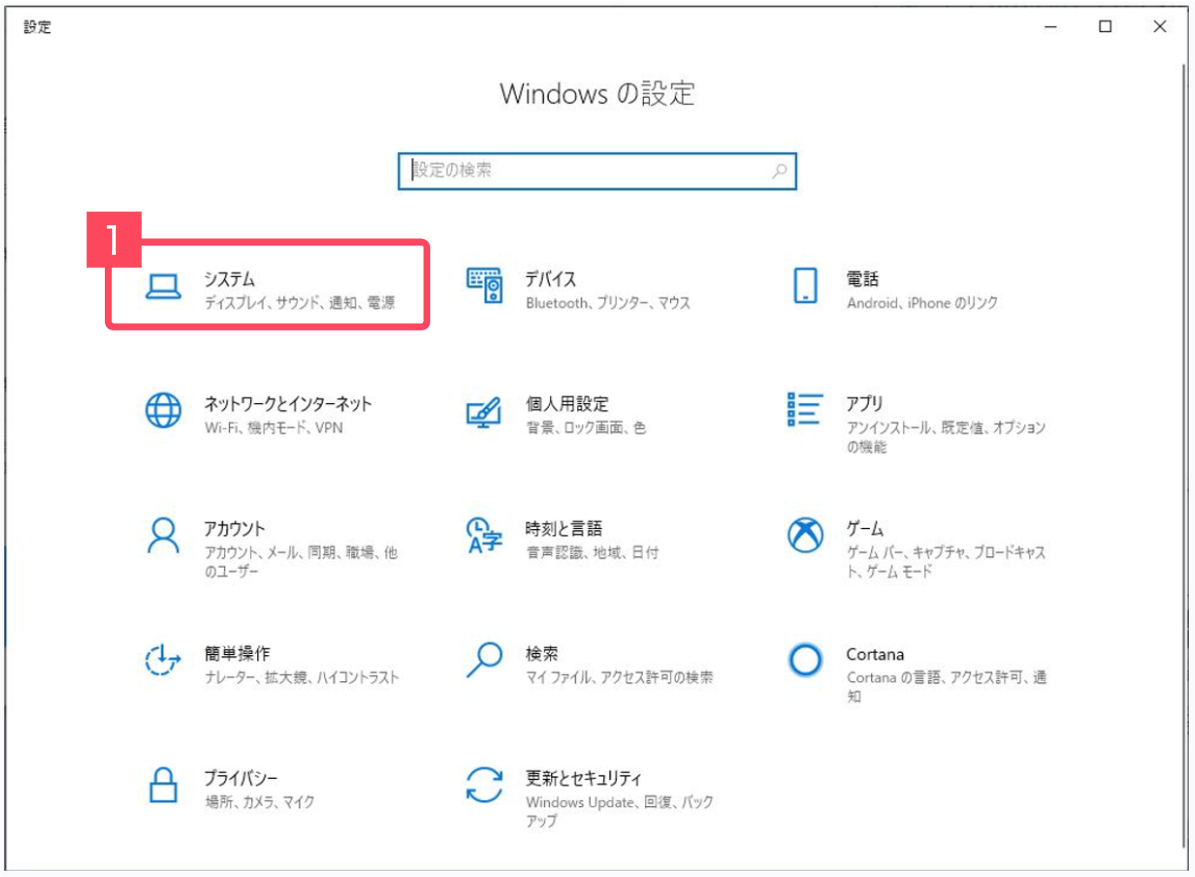Click 'マイ ファイル、アクセス許可の検索' description
Image resolution: width=1195 pixels, height=877 pixels.
click(620, 677)
